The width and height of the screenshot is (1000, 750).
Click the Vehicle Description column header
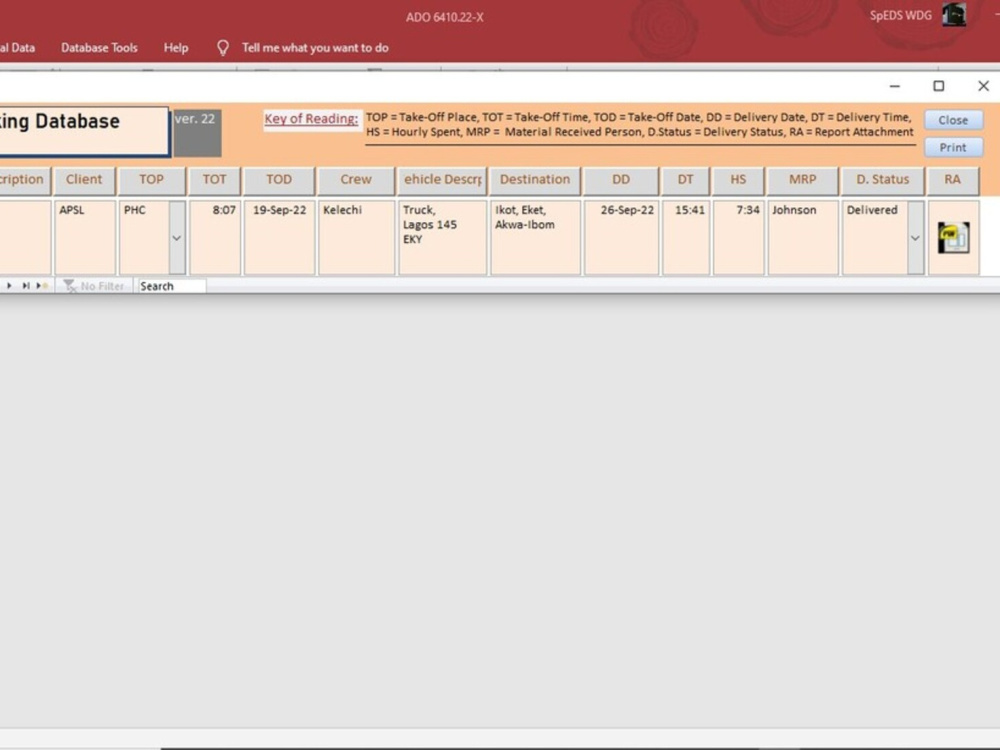(x=442, y=180)
